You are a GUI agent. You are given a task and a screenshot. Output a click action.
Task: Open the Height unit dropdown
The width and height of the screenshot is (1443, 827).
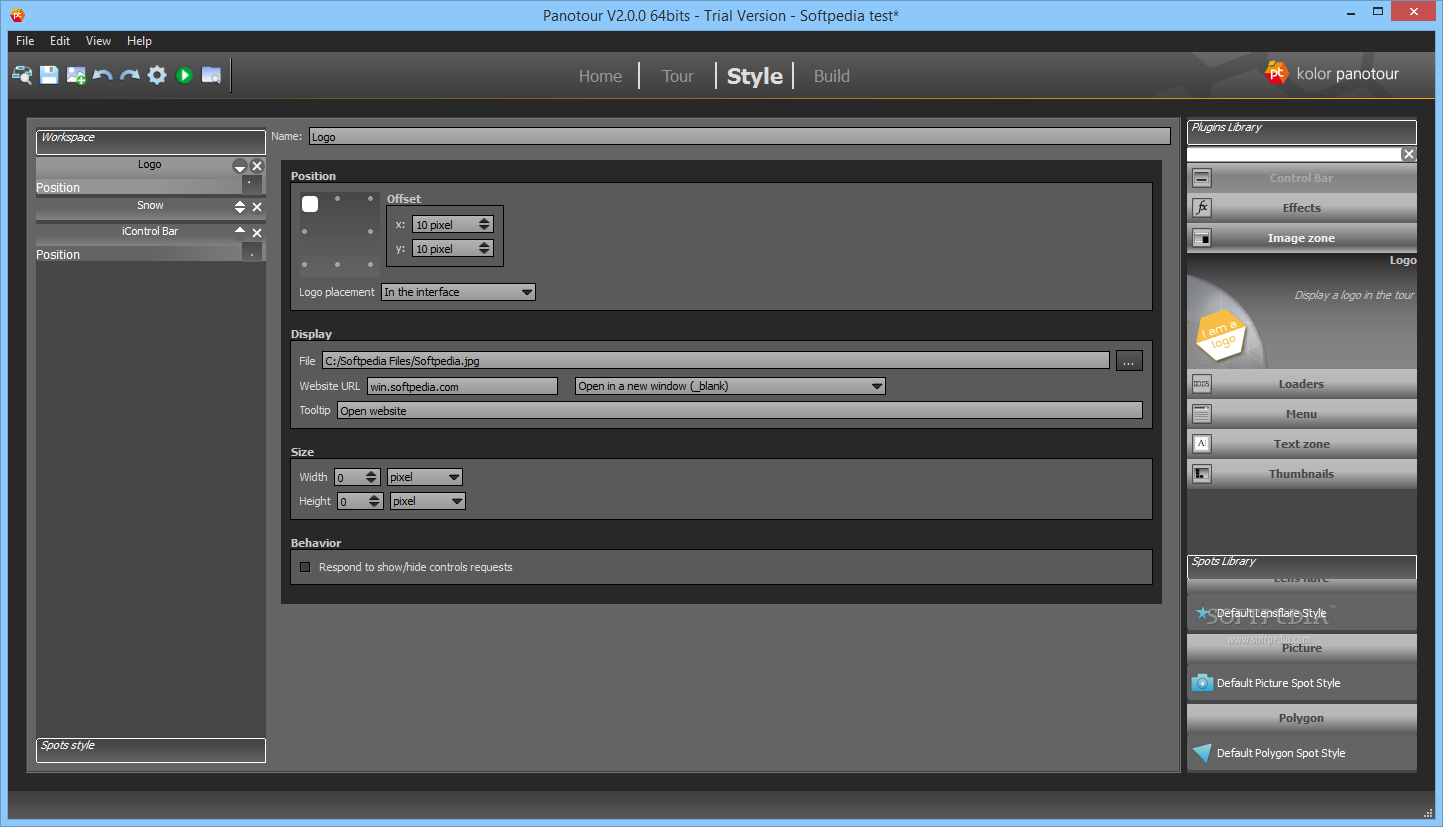click(x=427, y=501)
